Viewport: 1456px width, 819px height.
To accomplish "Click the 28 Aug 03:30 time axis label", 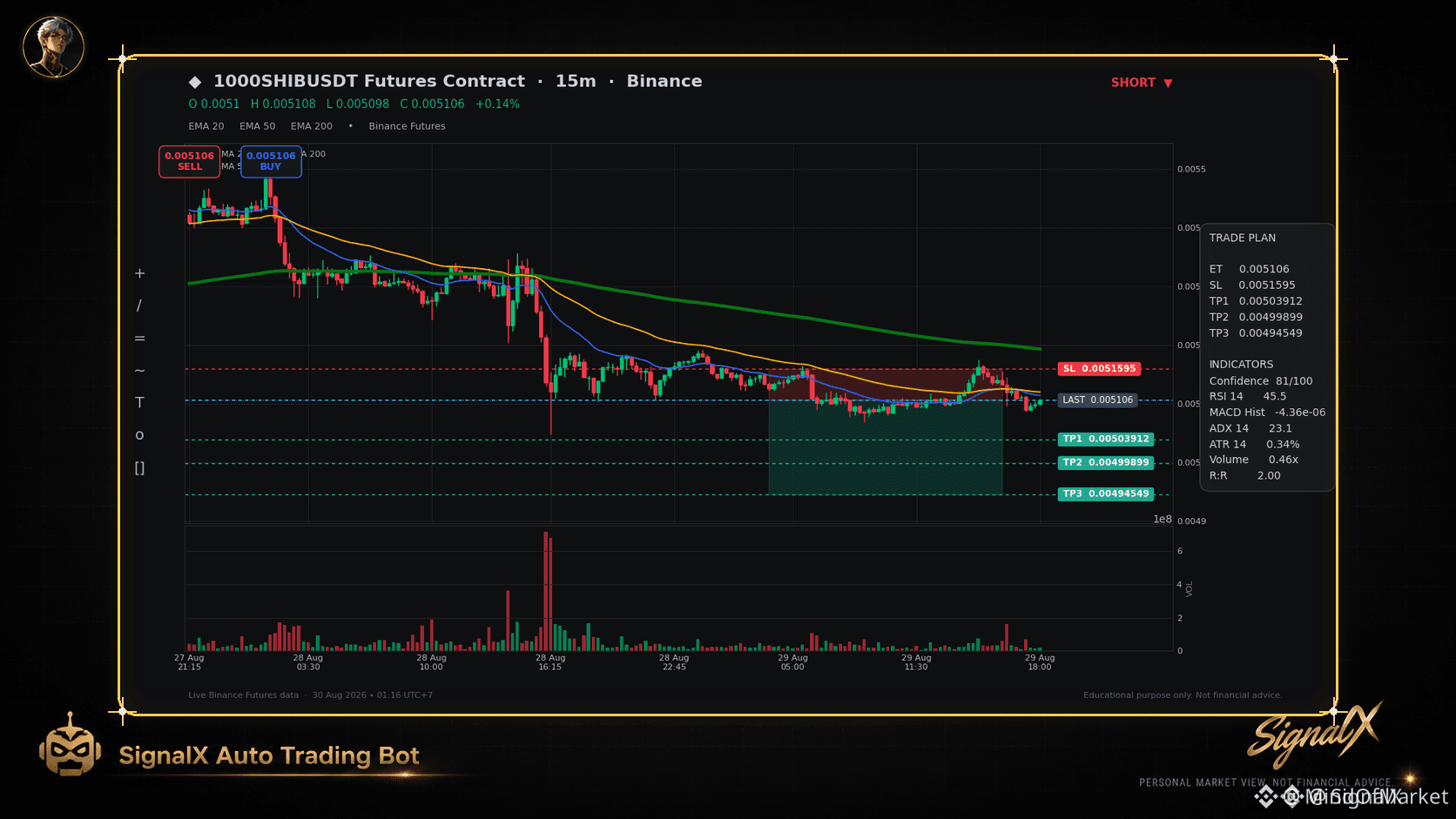I will click(308, 662).
